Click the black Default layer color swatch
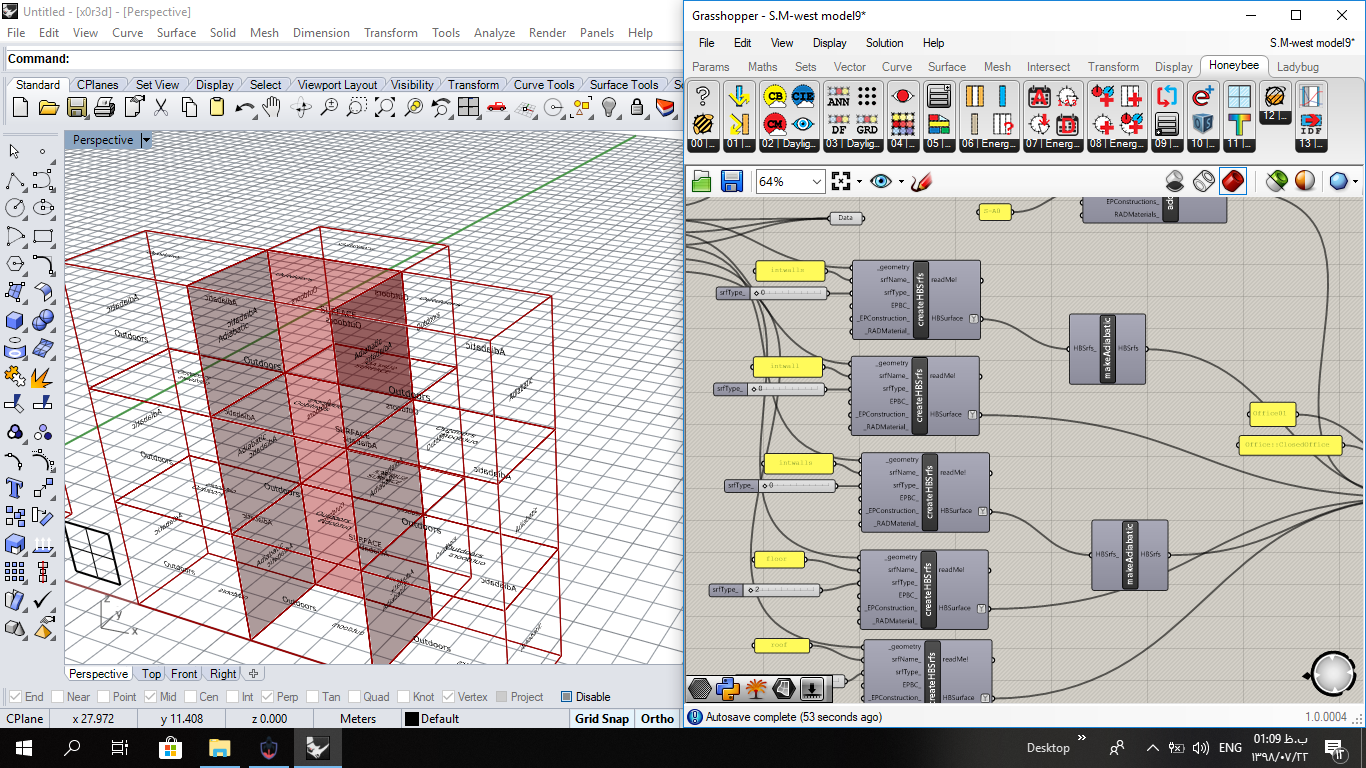The width and height of the screenshot is (1366, 768). 411,719
